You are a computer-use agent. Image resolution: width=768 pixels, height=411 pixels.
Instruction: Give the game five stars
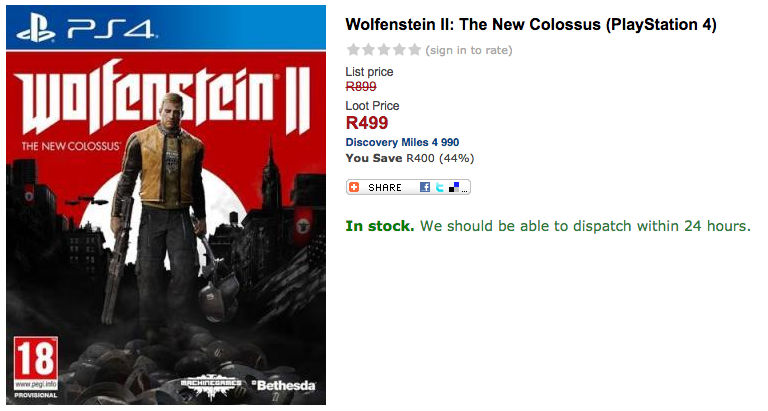pos(415,49)
